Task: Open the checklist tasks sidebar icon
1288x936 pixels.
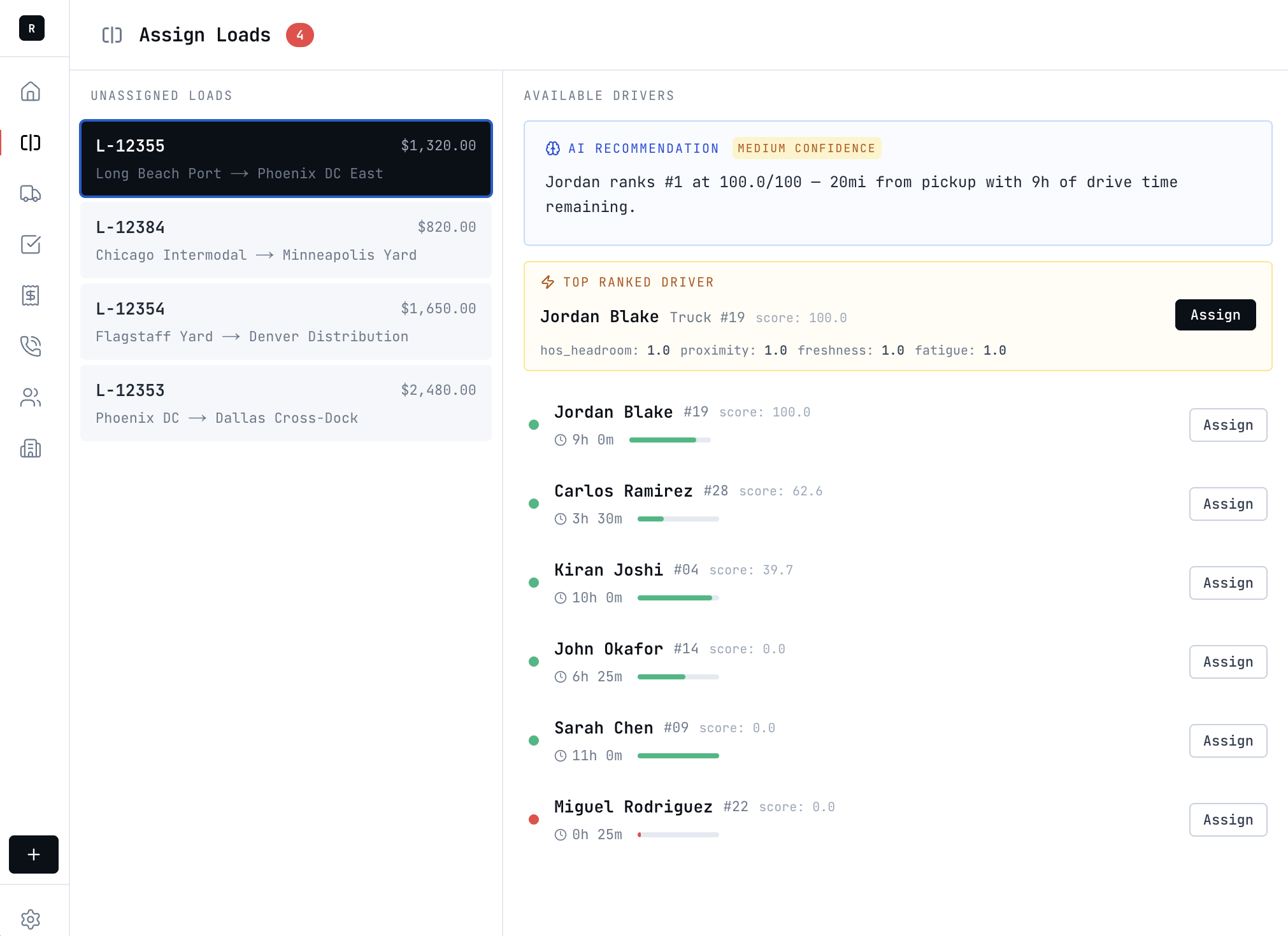Action: 31,245
